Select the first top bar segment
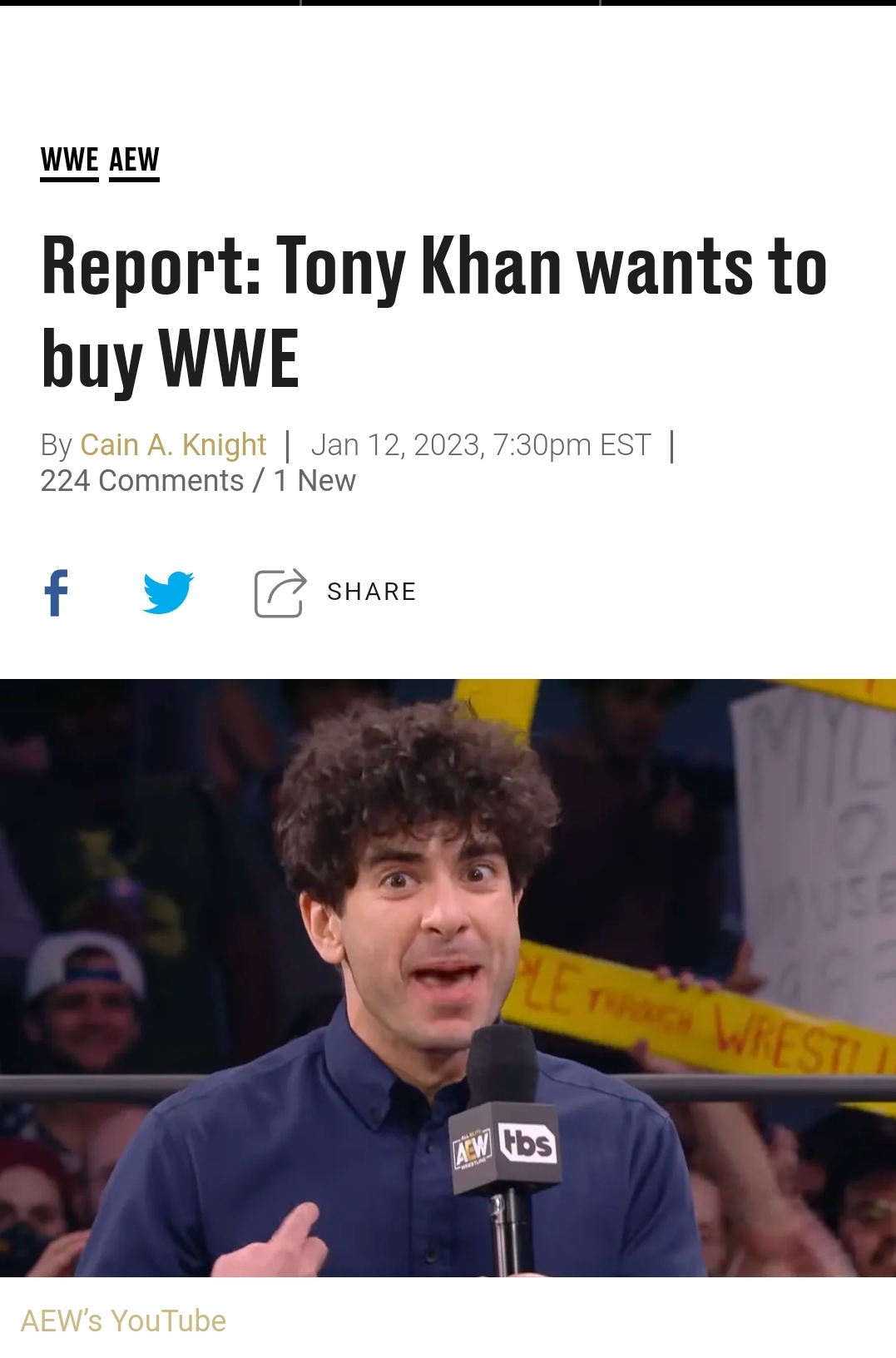Screen dimensions: 896x1358 point(150,2)
